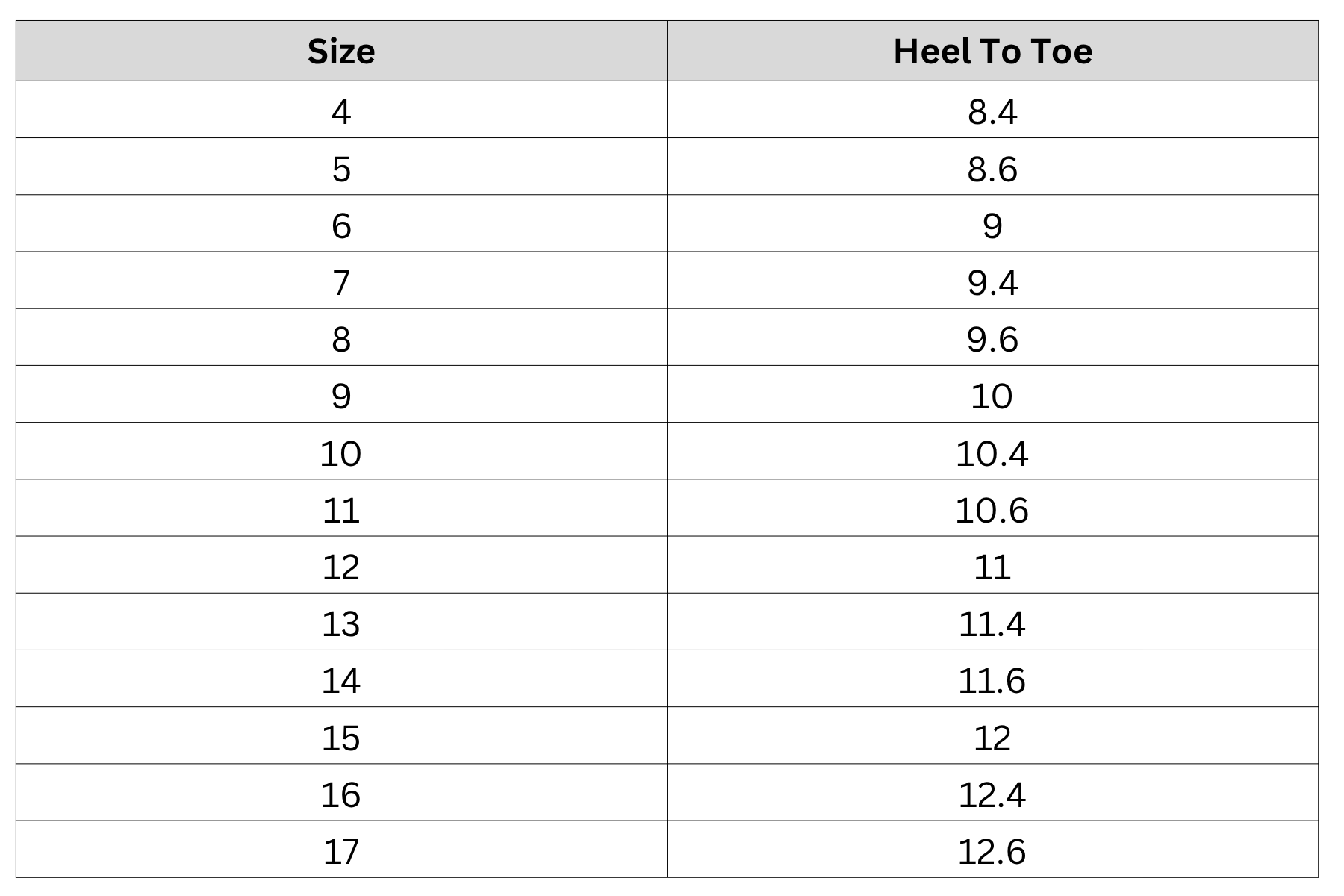Click the Heel To Toe column header

(992, 51)
